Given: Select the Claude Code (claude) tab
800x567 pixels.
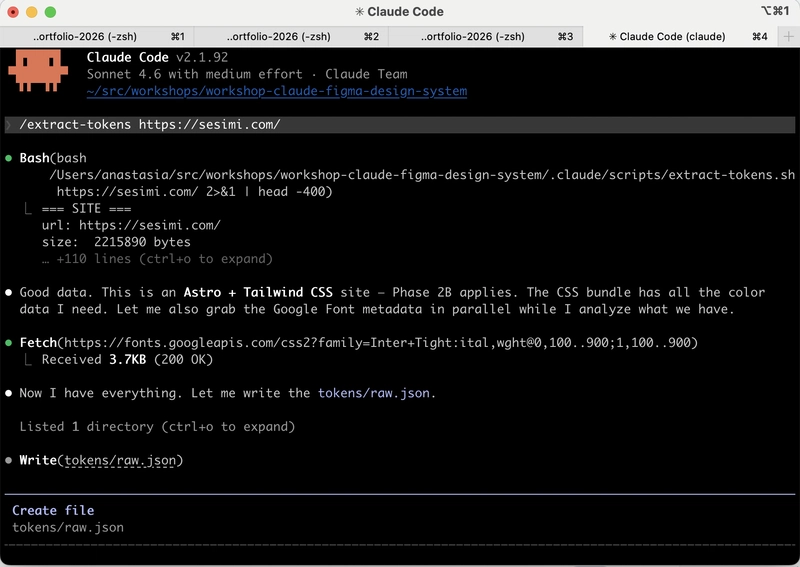Looking at the screenshot, I should pyautogui.click(x=680, y=36).
